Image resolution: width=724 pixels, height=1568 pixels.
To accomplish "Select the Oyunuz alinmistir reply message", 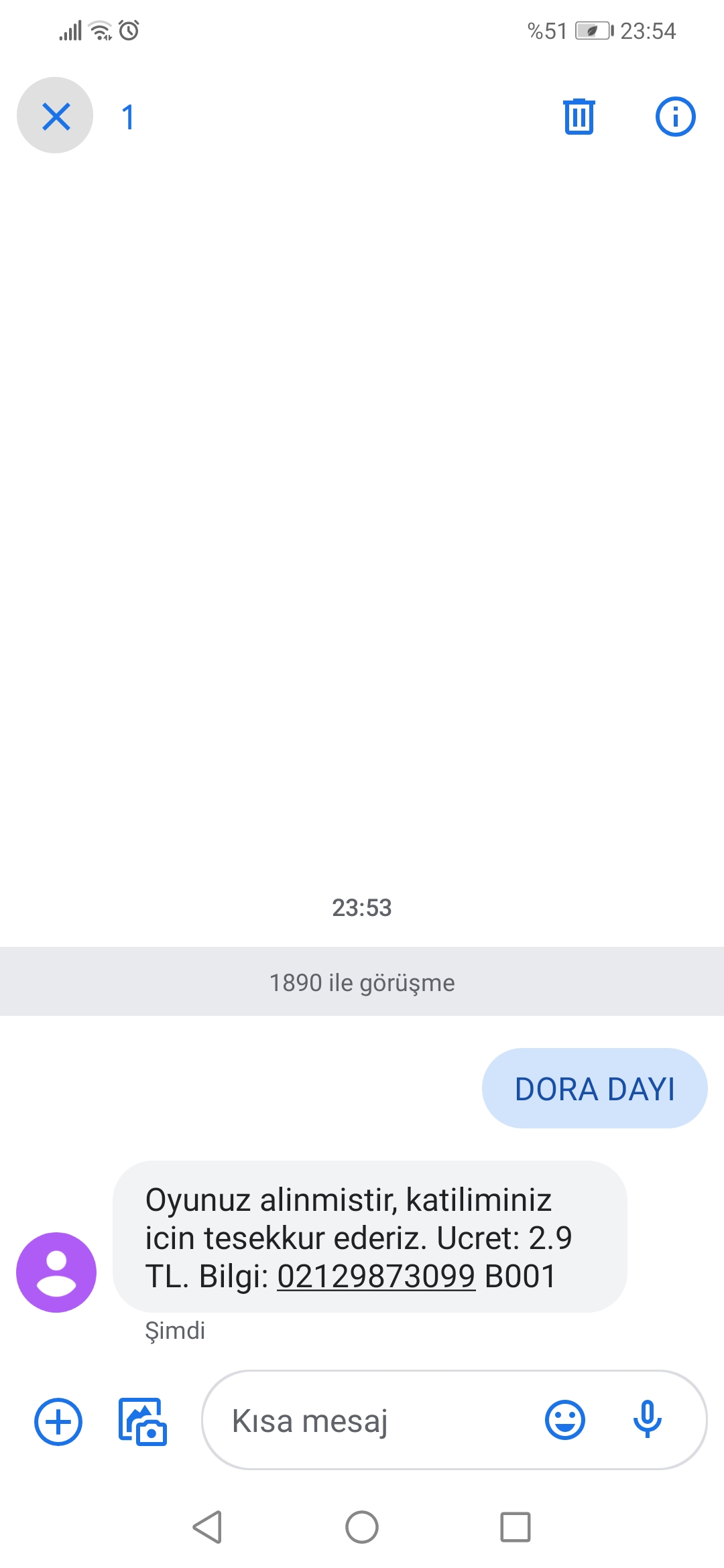I will tap(370, 1237).
